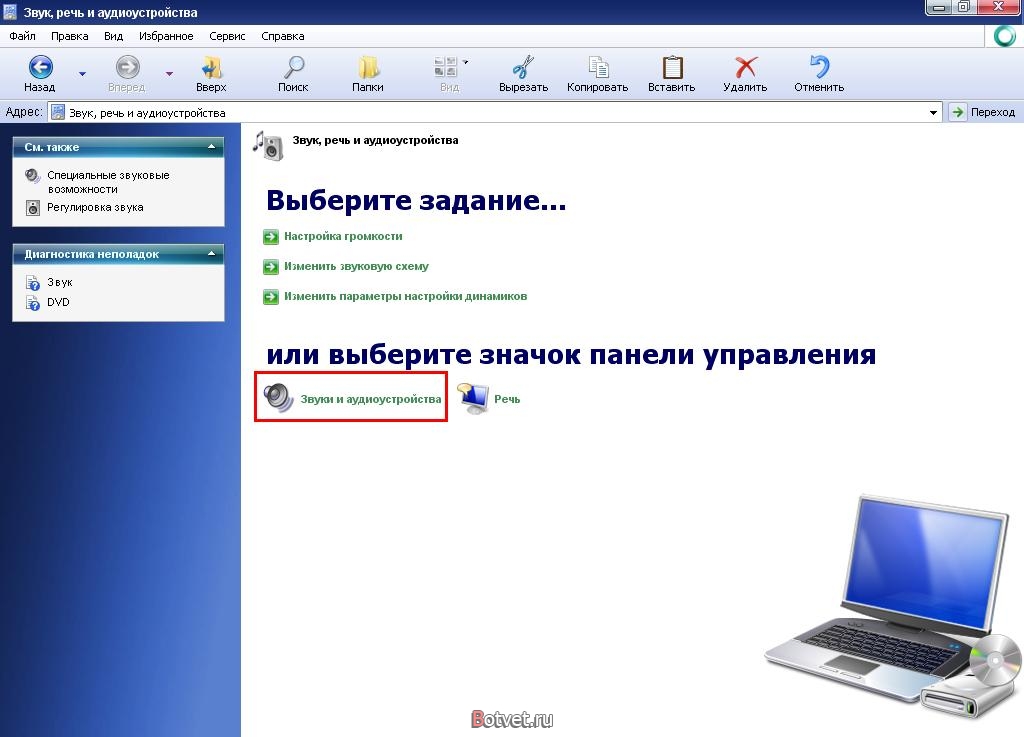Click the Копировать toolbar icon
This screenshot has width=1024, height=737.
[x=598, y=67]
